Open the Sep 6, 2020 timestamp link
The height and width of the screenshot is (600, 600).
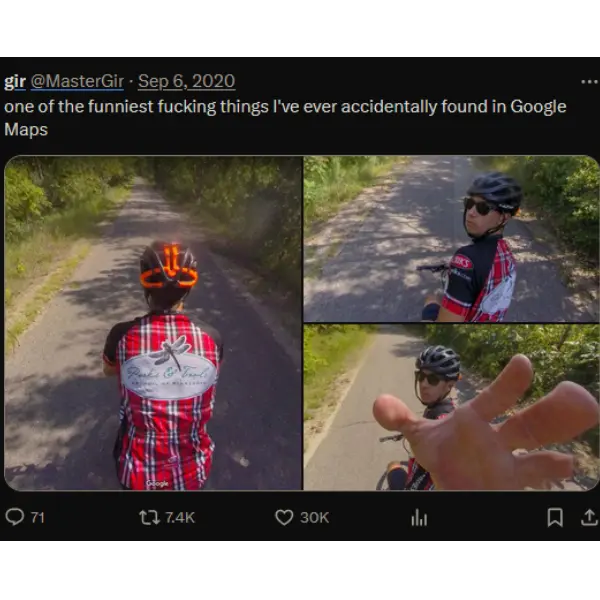[186, 82]
